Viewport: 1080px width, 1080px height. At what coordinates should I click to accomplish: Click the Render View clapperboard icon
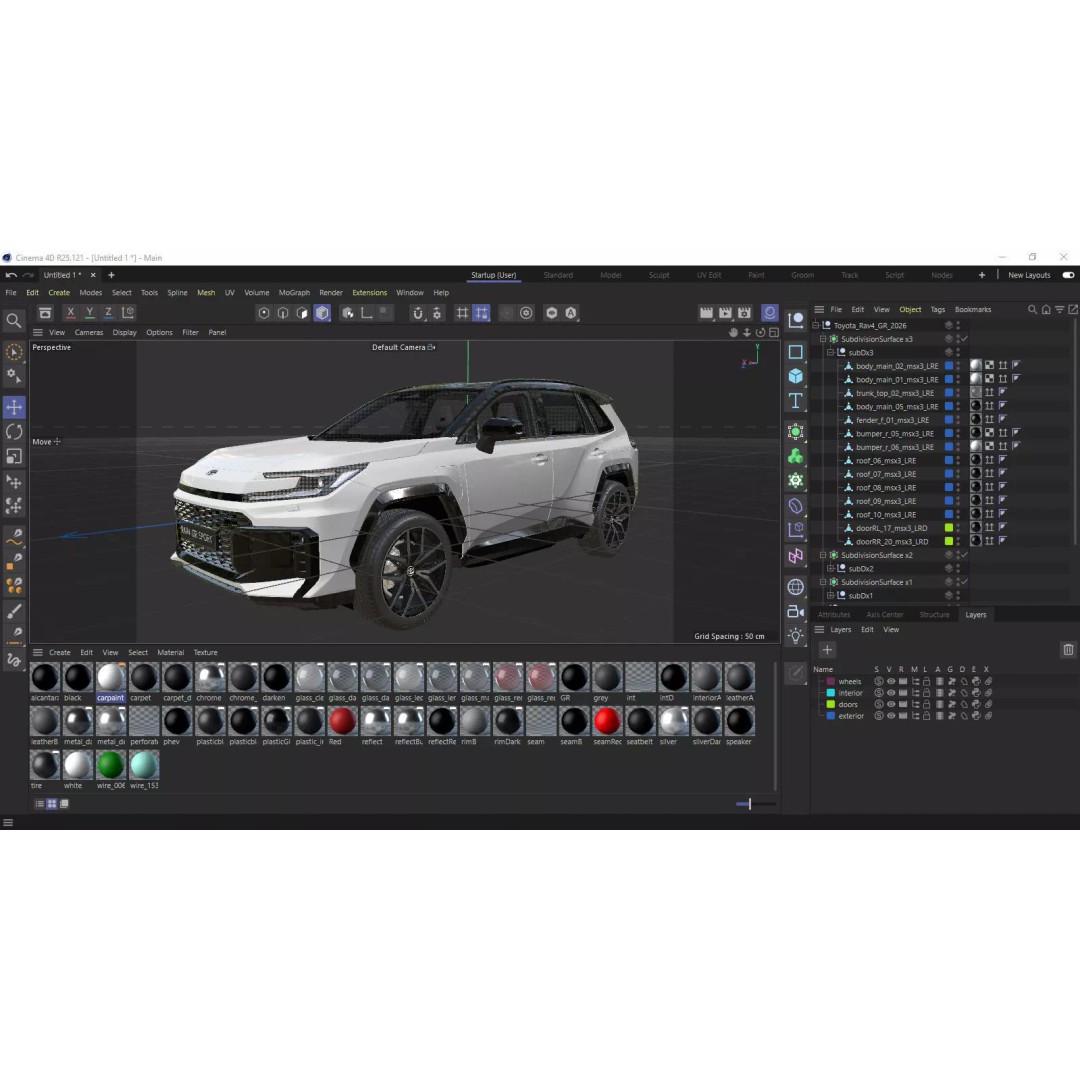click(x=706, y=313)
